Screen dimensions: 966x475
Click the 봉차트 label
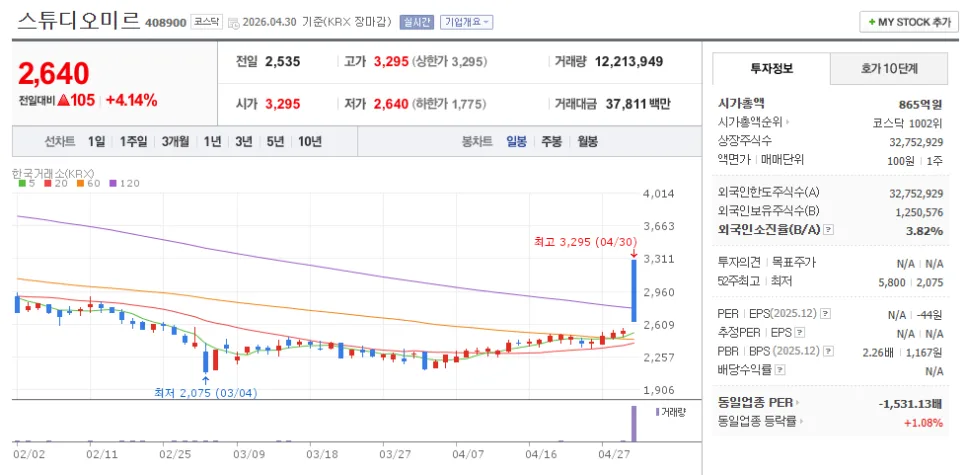pos(477,141)
